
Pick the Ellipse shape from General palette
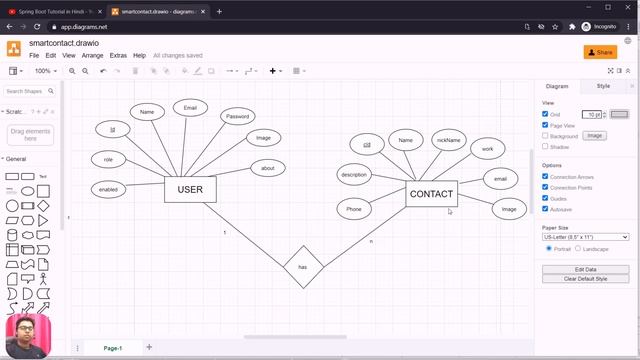coord(27,191)
